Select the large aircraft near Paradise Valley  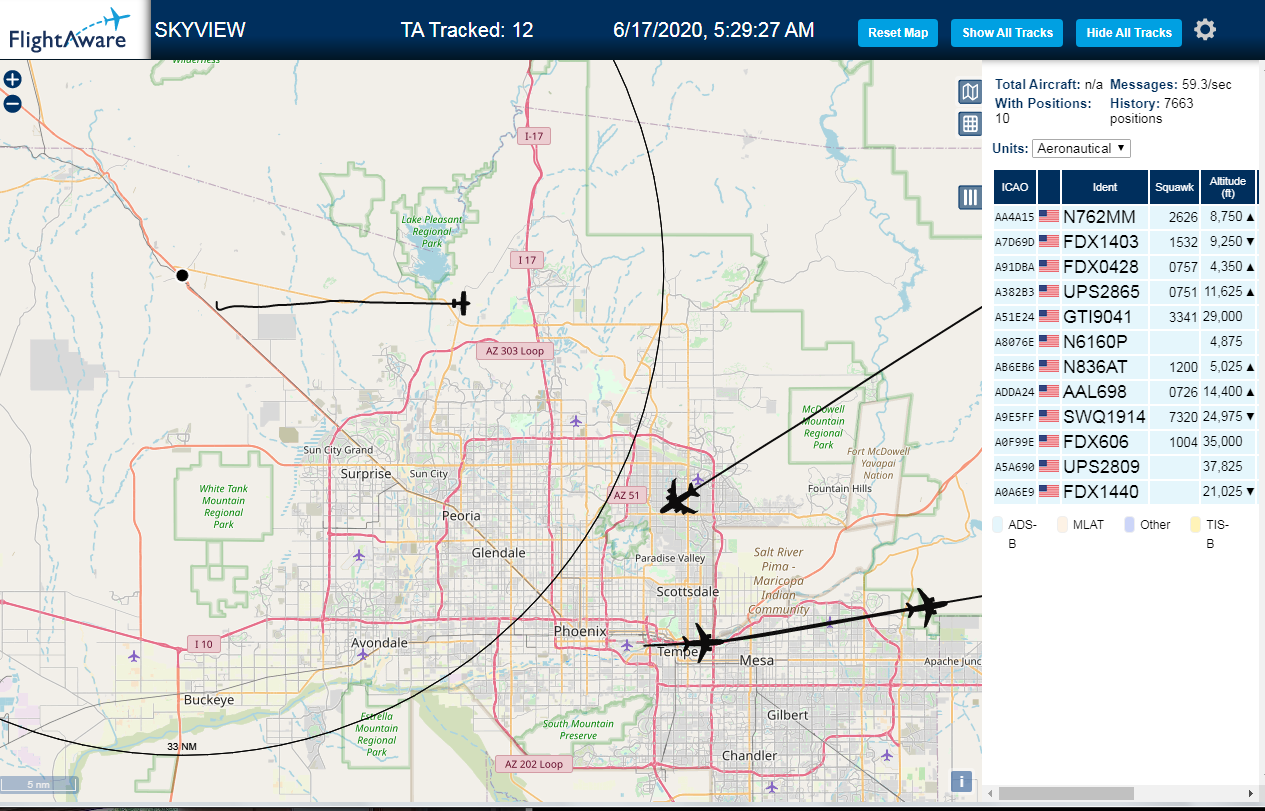681,497
